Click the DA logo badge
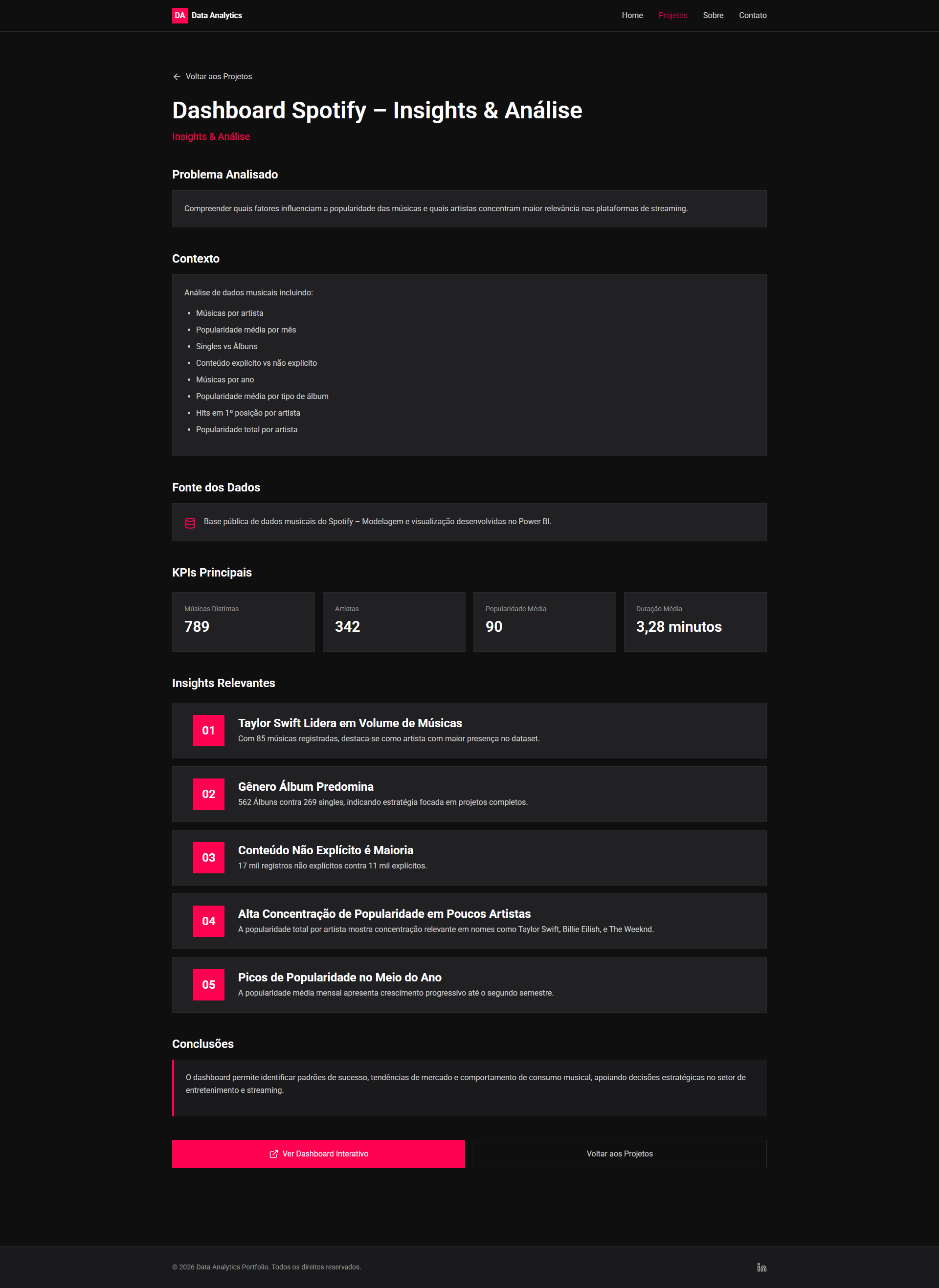 pyautogui.click(x=179, y=15)
